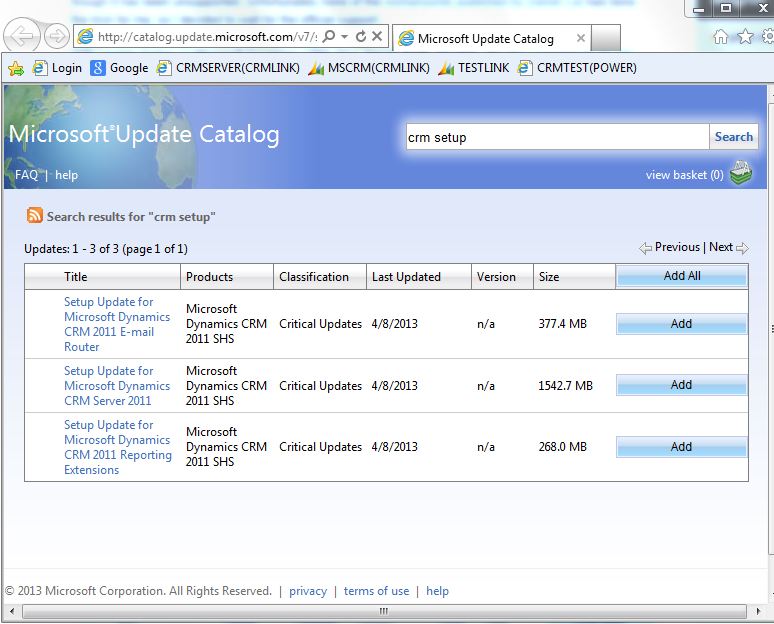Screen dimensions: 774x624
Task: Add the Reporting Extensions update to basket
Action: (x=681, y=447)
